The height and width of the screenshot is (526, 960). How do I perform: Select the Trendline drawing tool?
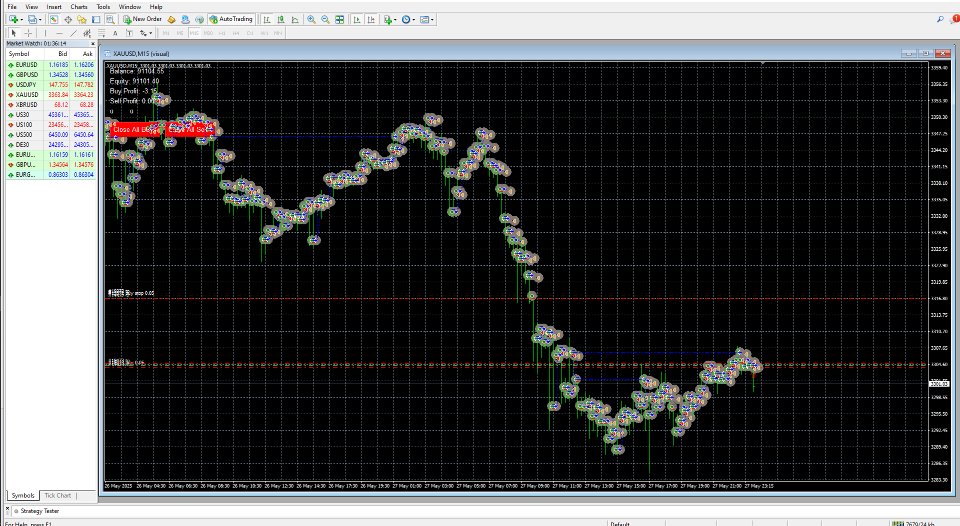point(73,33)
